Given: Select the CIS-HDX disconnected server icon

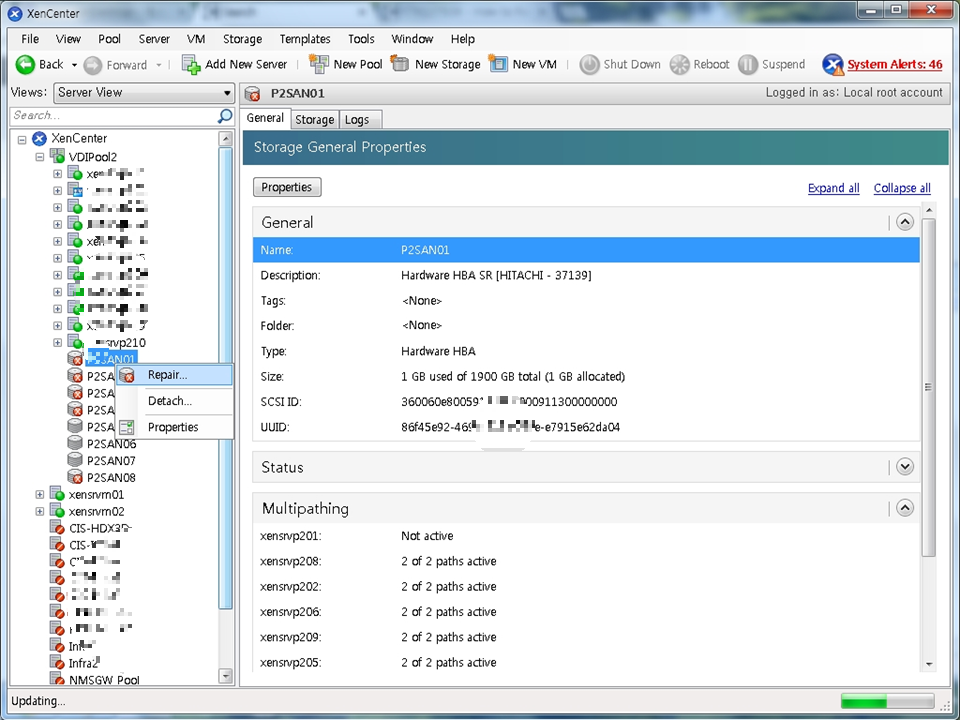Looking at the screenshot, I should 57,527.
